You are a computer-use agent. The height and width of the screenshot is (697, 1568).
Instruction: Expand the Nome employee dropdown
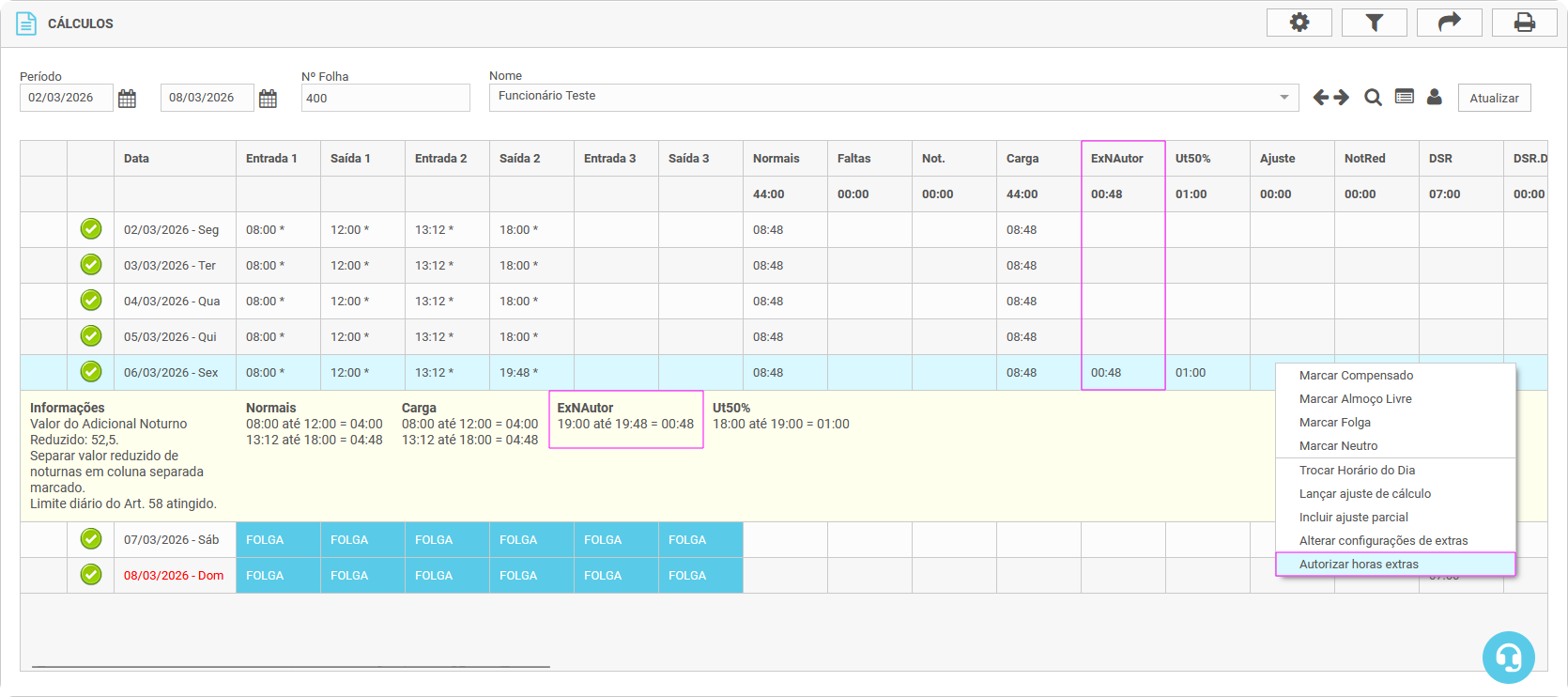pyautogui.click(x=1284, y=98)
